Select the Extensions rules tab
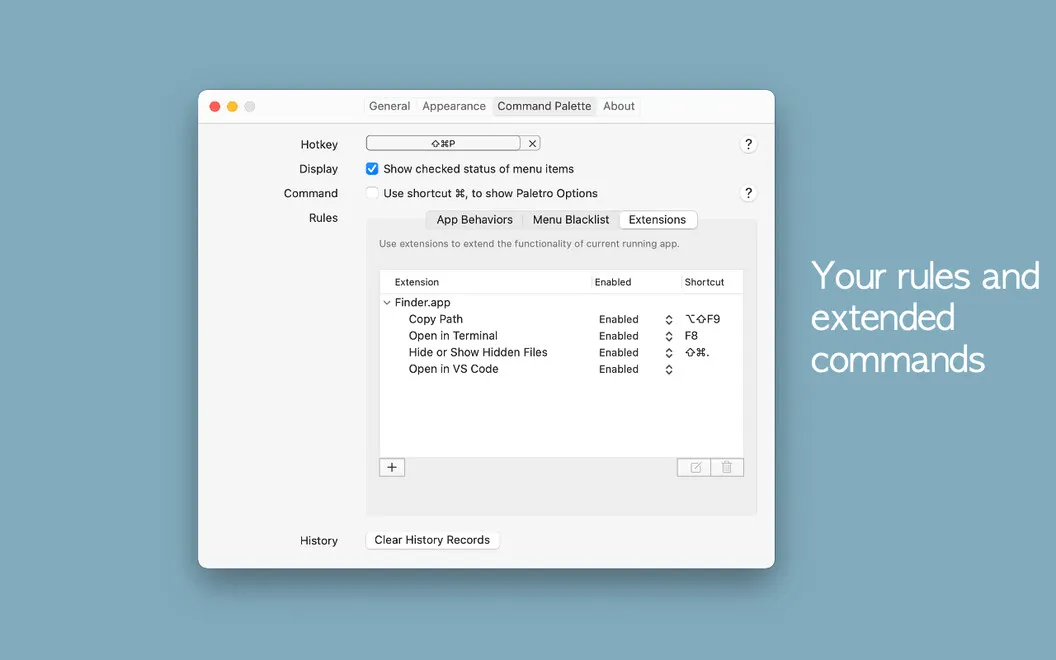 click(x=657, y=220)
